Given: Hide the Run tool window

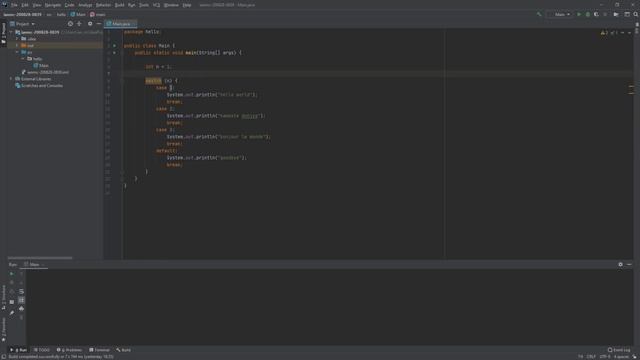Looking at the screenshot, I should [x=629, y=264].
